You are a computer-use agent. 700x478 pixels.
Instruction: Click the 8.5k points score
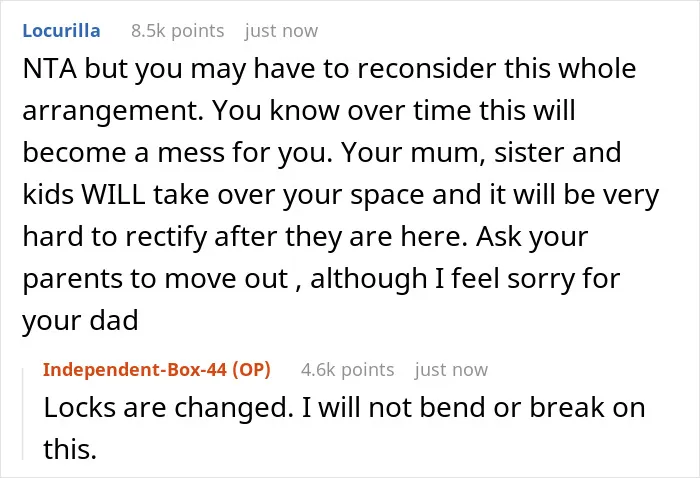(178, 31)
